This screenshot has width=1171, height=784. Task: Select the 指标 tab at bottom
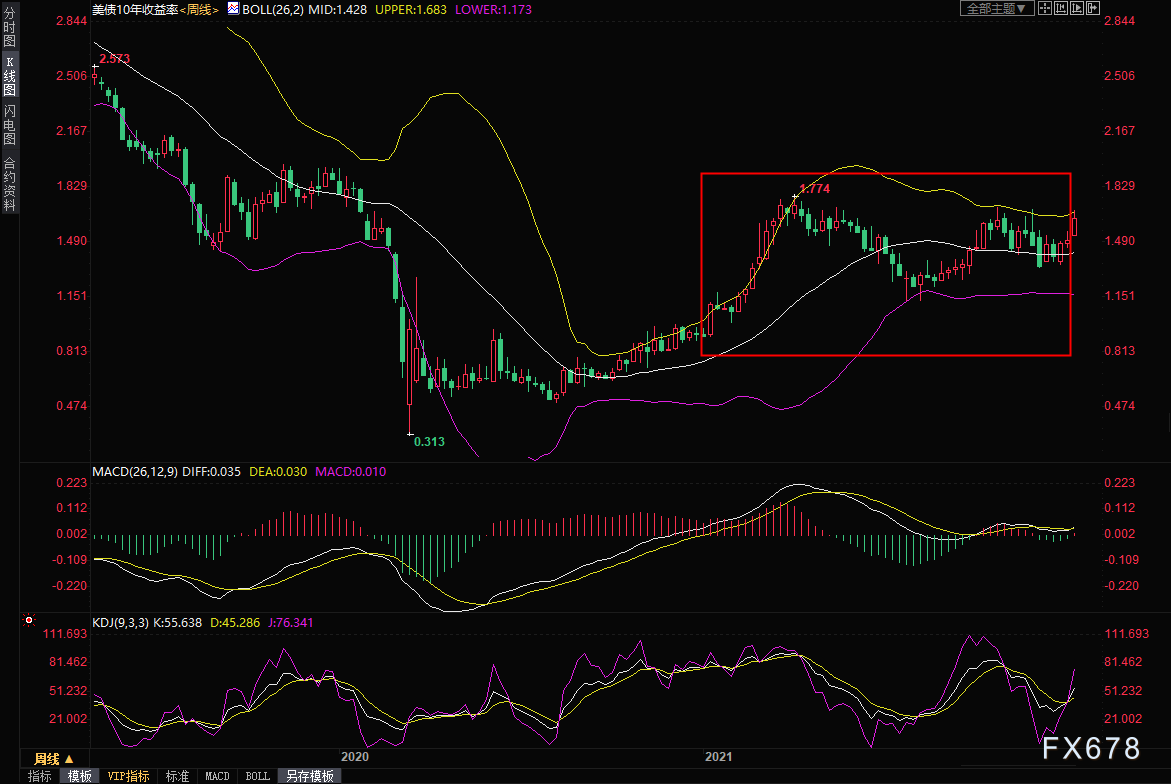click(40, 777)
